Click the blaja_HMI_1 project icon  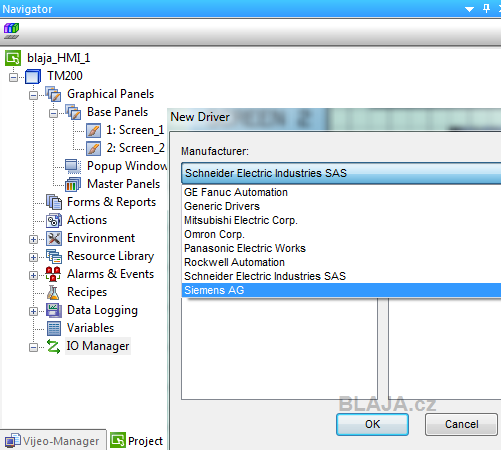tap(13, 58)
